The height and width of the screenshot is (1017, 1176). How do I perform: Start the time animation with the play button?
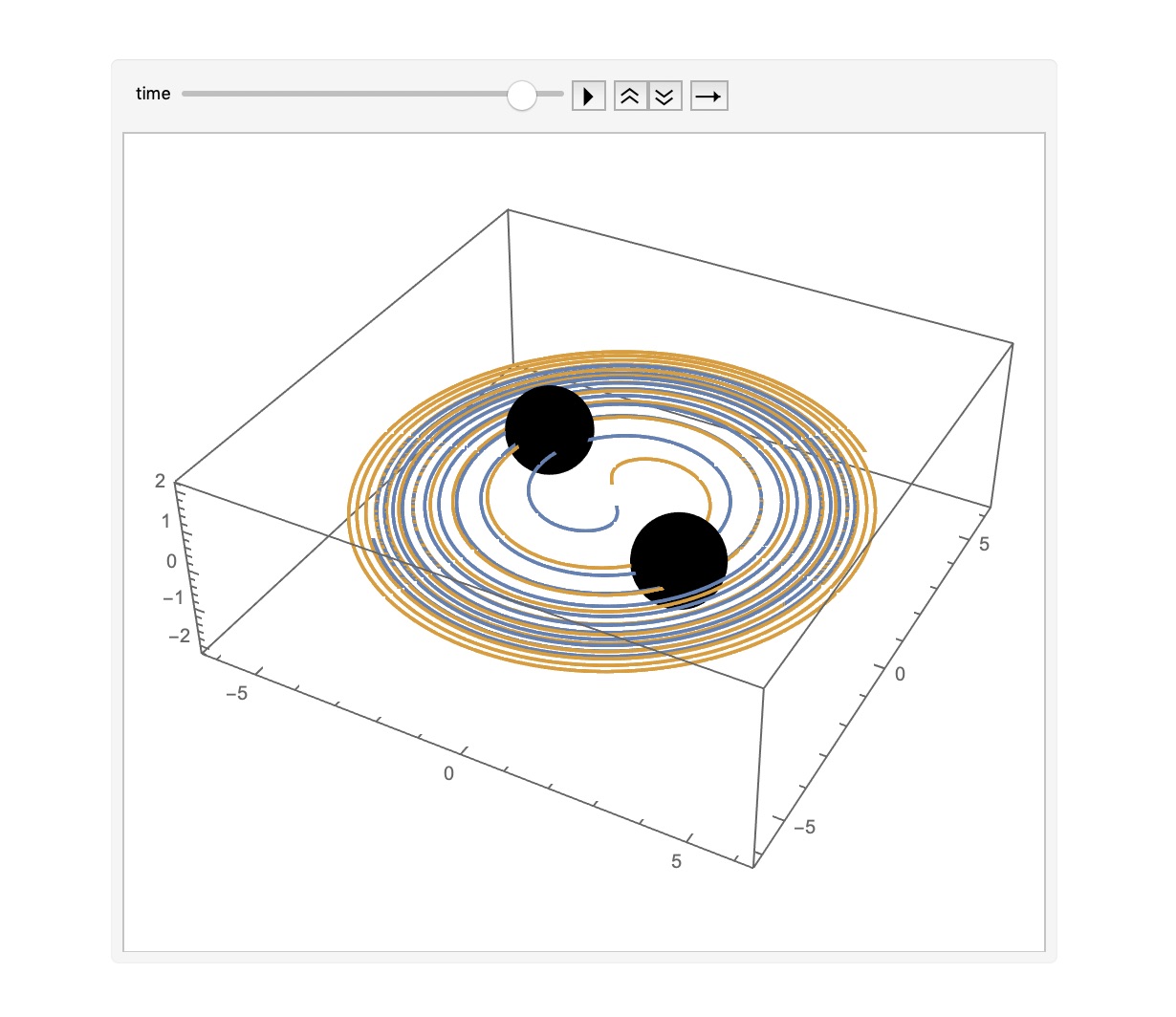click(x=589, y=97)
